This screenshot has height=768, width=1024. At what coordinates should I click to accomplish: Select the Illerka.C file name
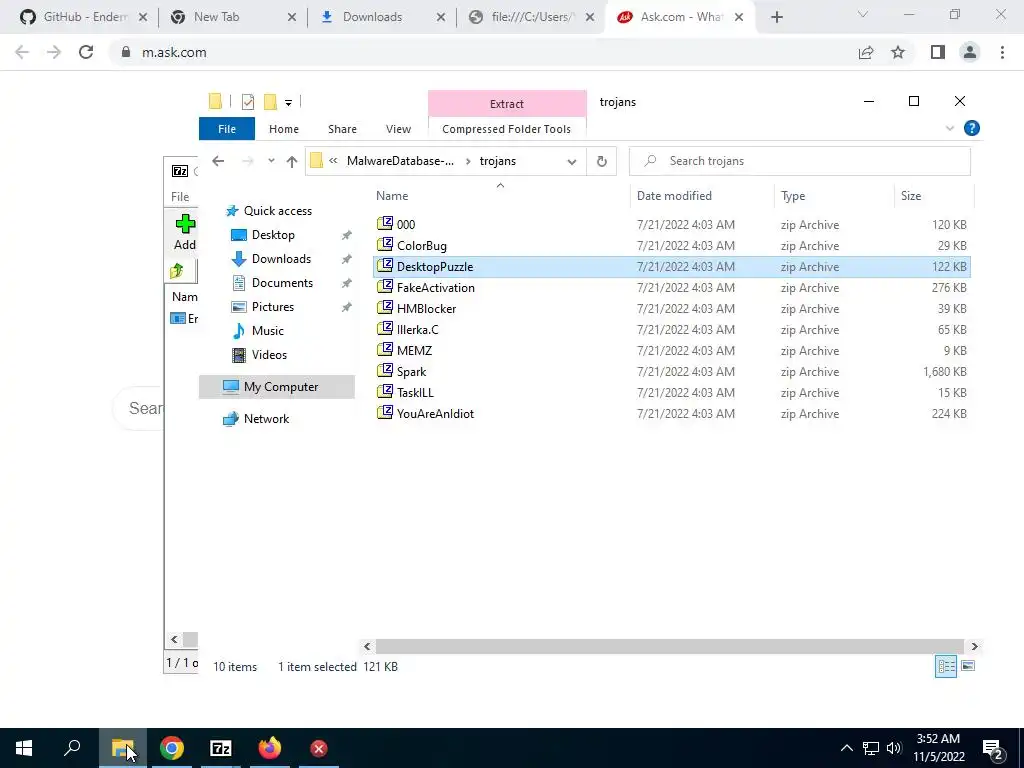[x=417, y=329]
